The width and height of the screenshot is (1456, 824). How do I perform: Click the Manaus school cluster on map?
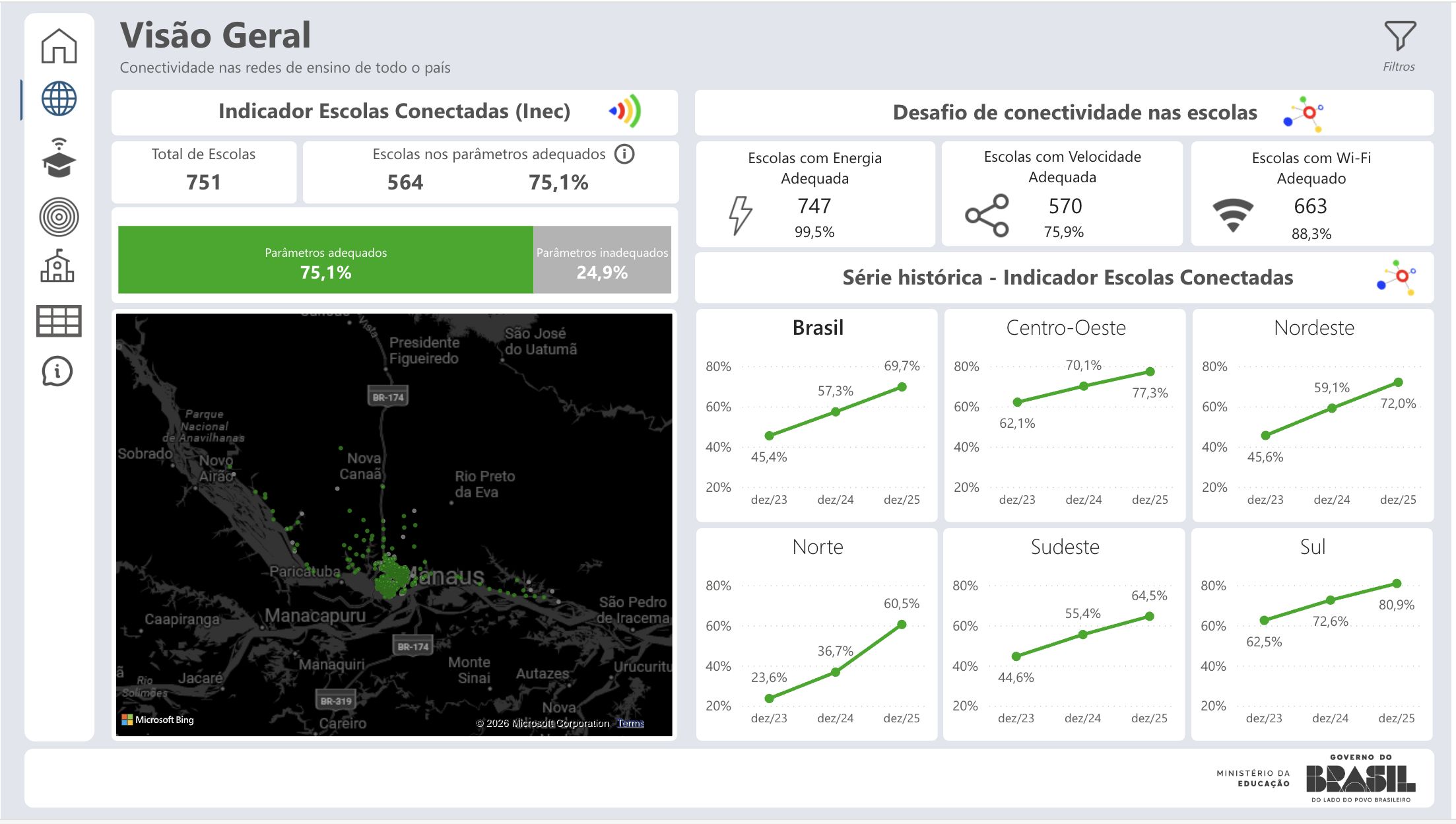point(390,576)
